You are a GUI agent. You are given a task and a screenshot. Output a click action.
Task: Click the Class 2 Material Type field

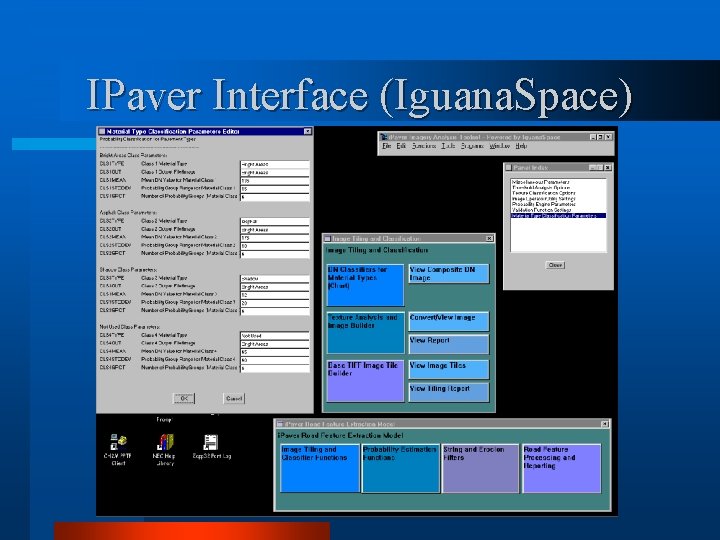pyautogui.click(x=275, y=221)
